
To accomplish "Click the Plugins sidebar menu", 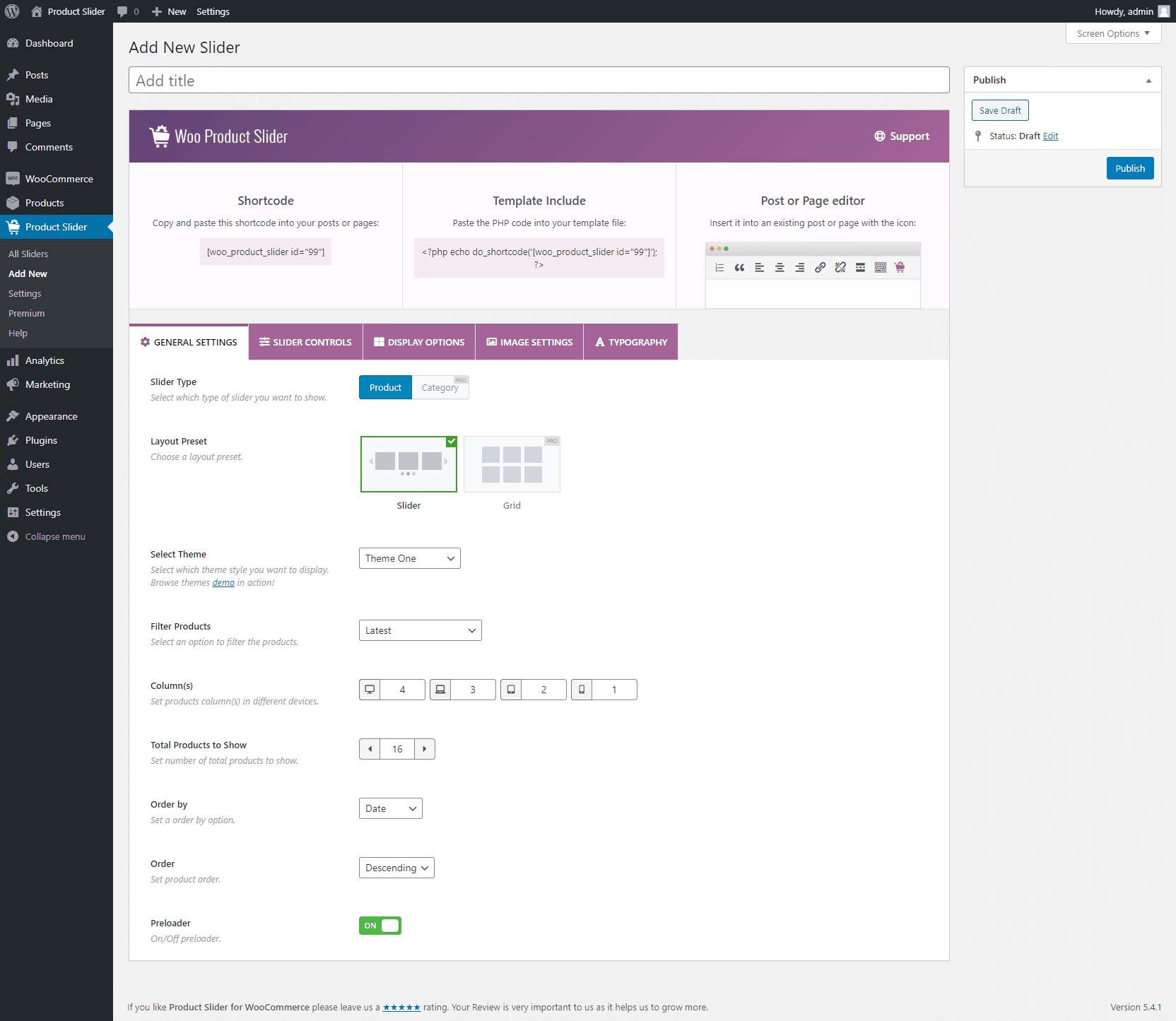I will 41,440.
